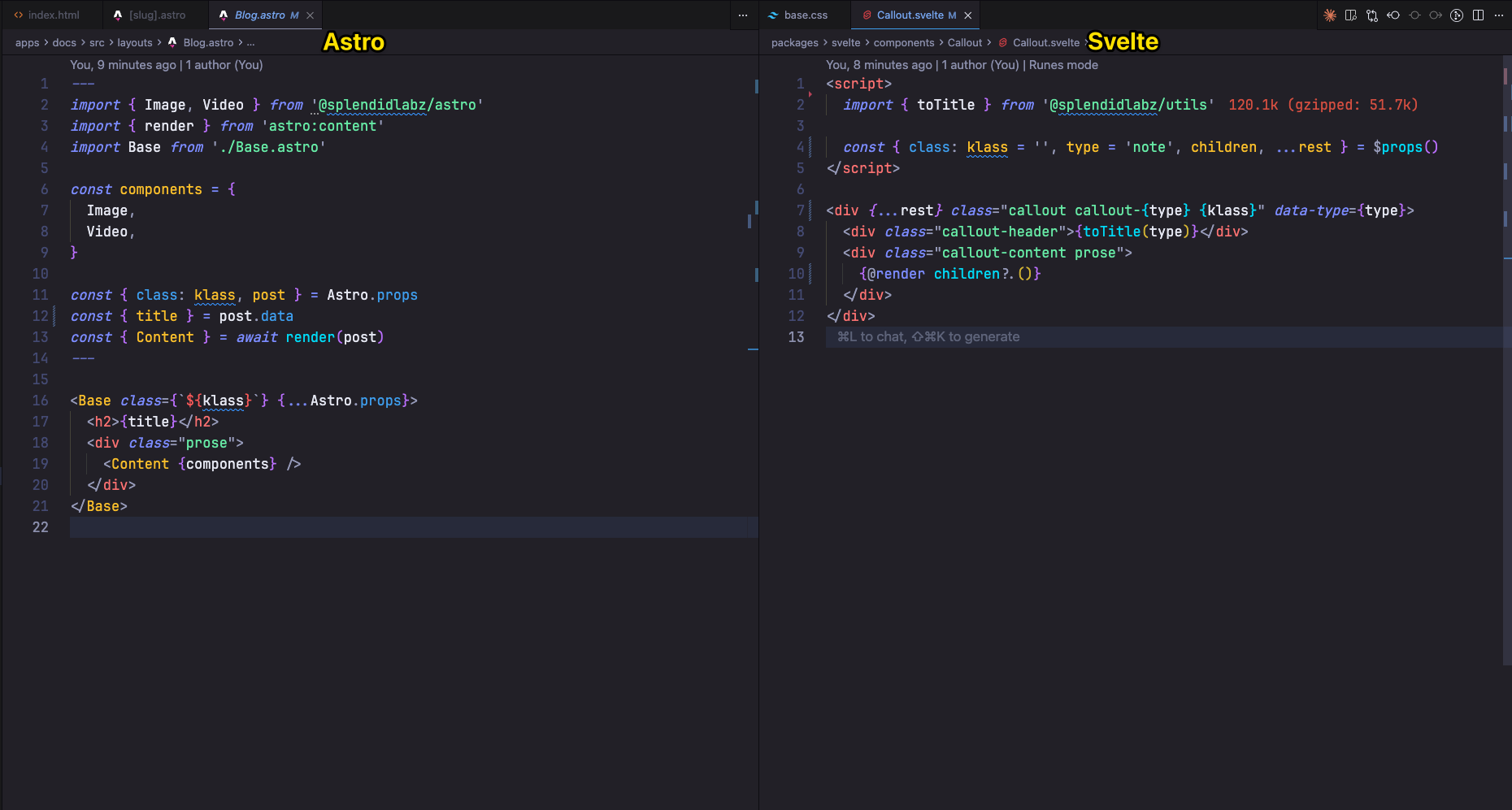Select the Blog.astro tab
The width and height of the screenshot is (1512, 810).
point(260,15)
